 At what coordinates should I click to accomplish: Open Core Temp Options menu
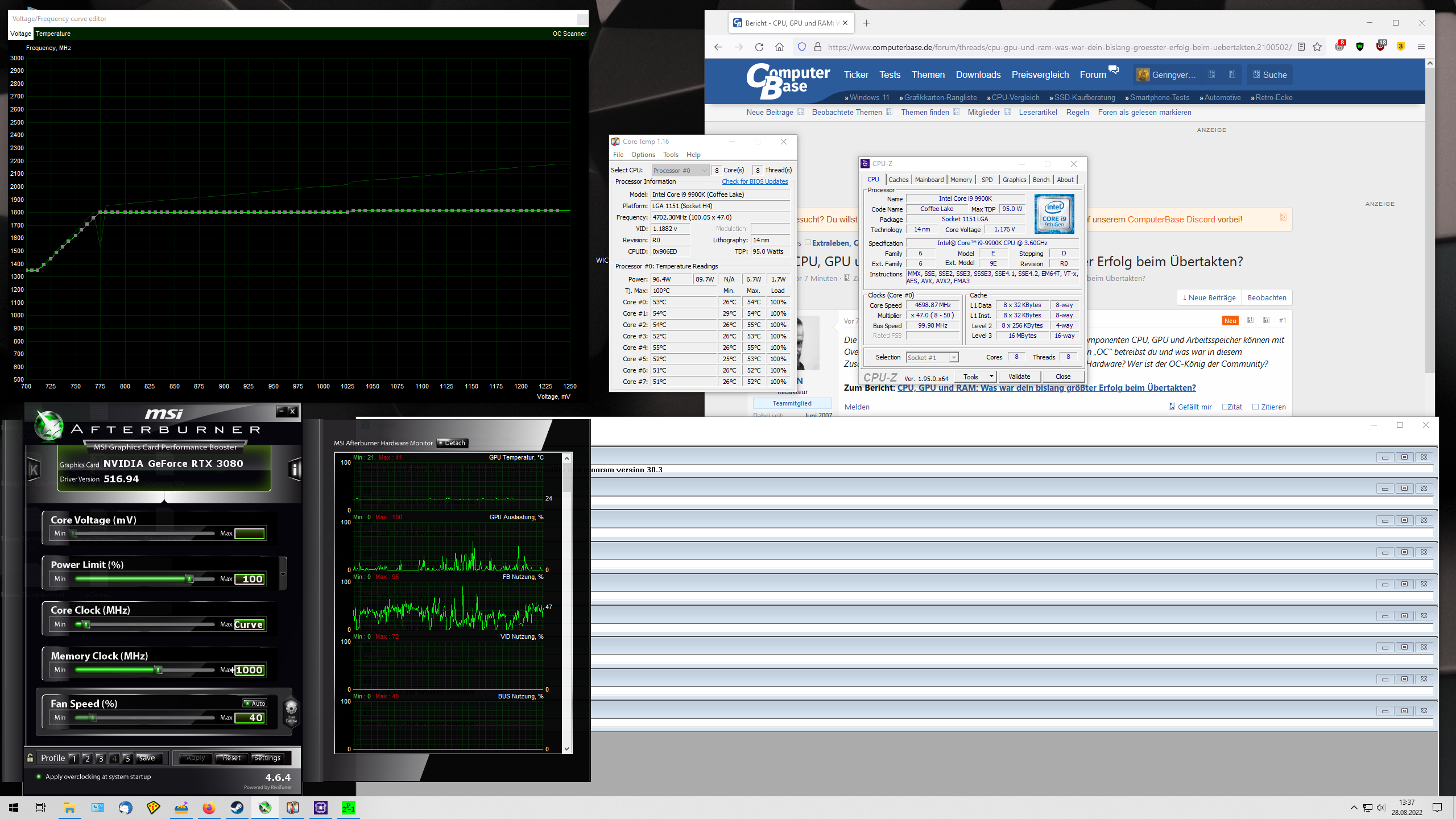(x=643, y=155)
